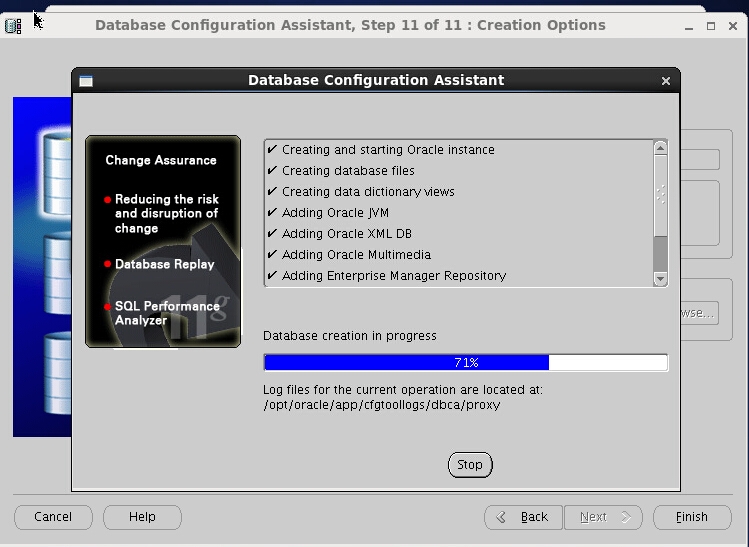Click the checkmark beside Adding Oracle JVM
This screenshot has height=547, width=749.
pyautogui.click(x=272, y=212)
